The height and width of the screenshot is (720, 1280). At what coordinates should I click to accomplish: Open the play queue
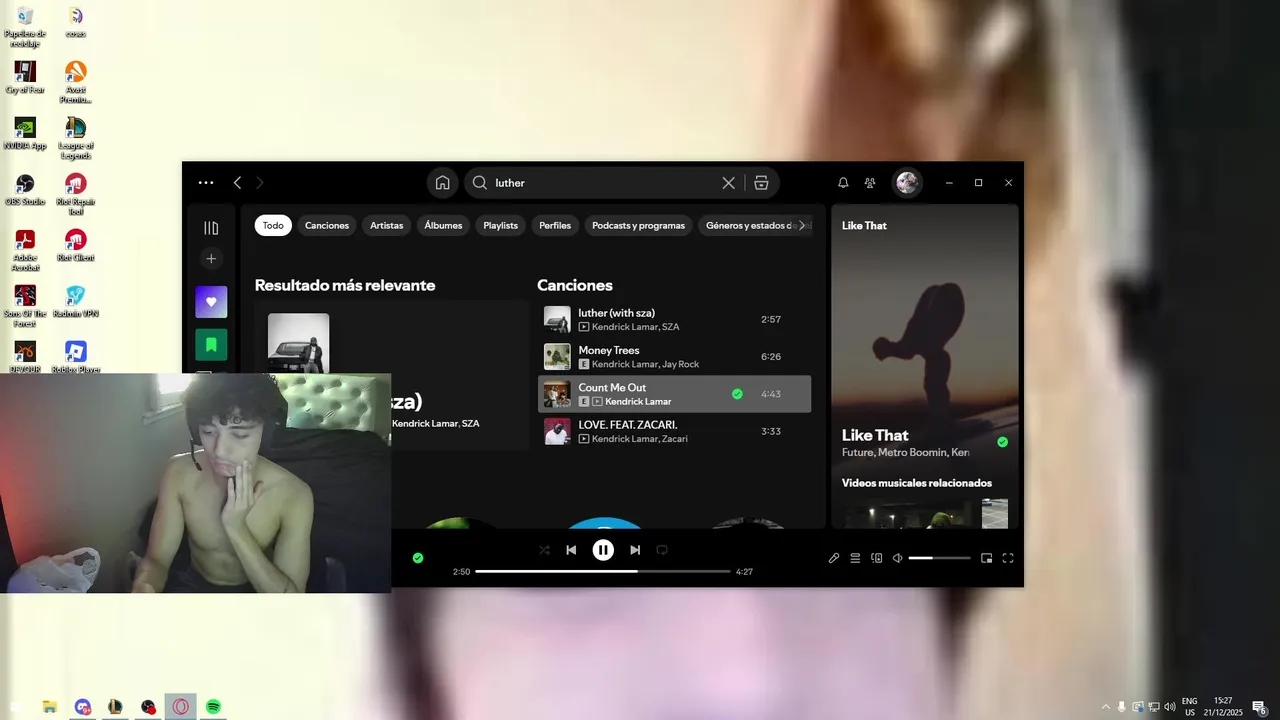[855, 558]
